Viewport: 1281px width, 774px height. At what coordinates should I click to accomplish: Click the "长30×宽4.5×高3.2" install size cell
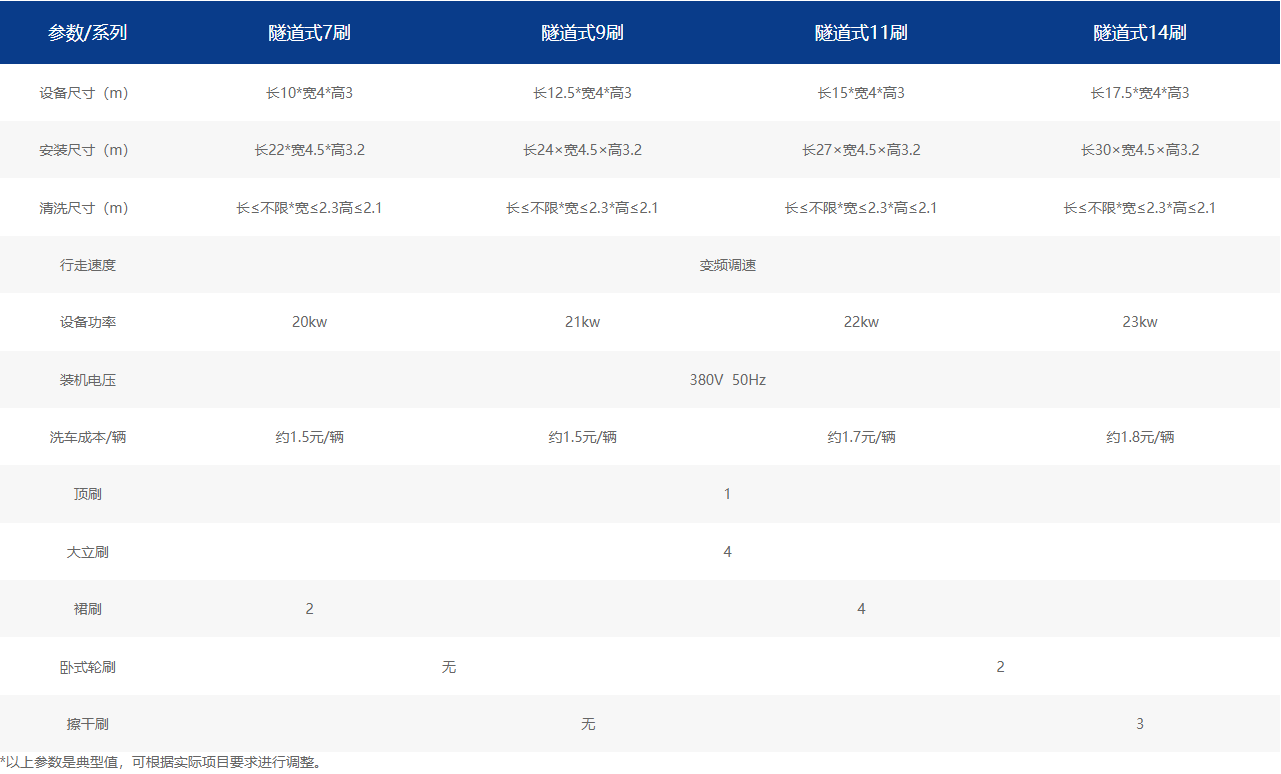click(x=1139, y=150)
